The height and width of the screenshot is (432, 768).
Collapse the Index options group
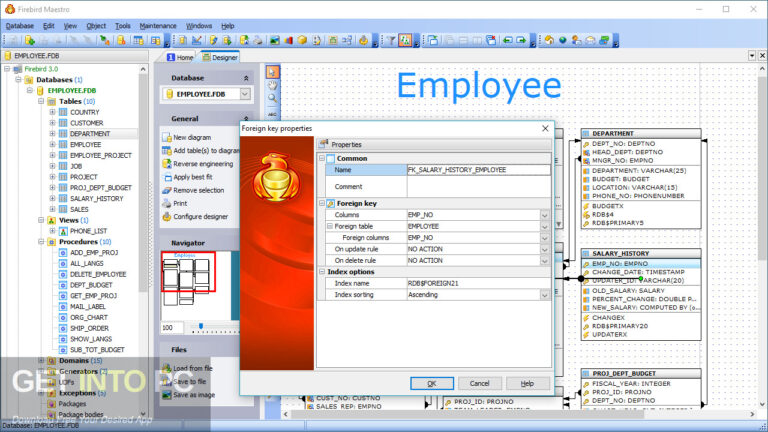[322, 272]
